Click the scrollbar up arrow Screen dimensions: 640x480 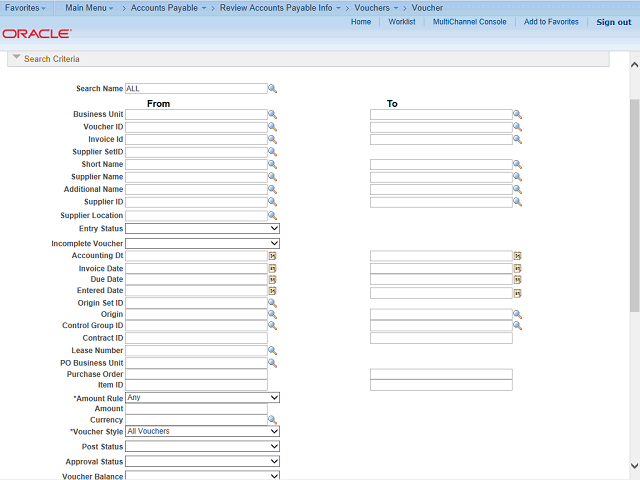pos(634,64)
